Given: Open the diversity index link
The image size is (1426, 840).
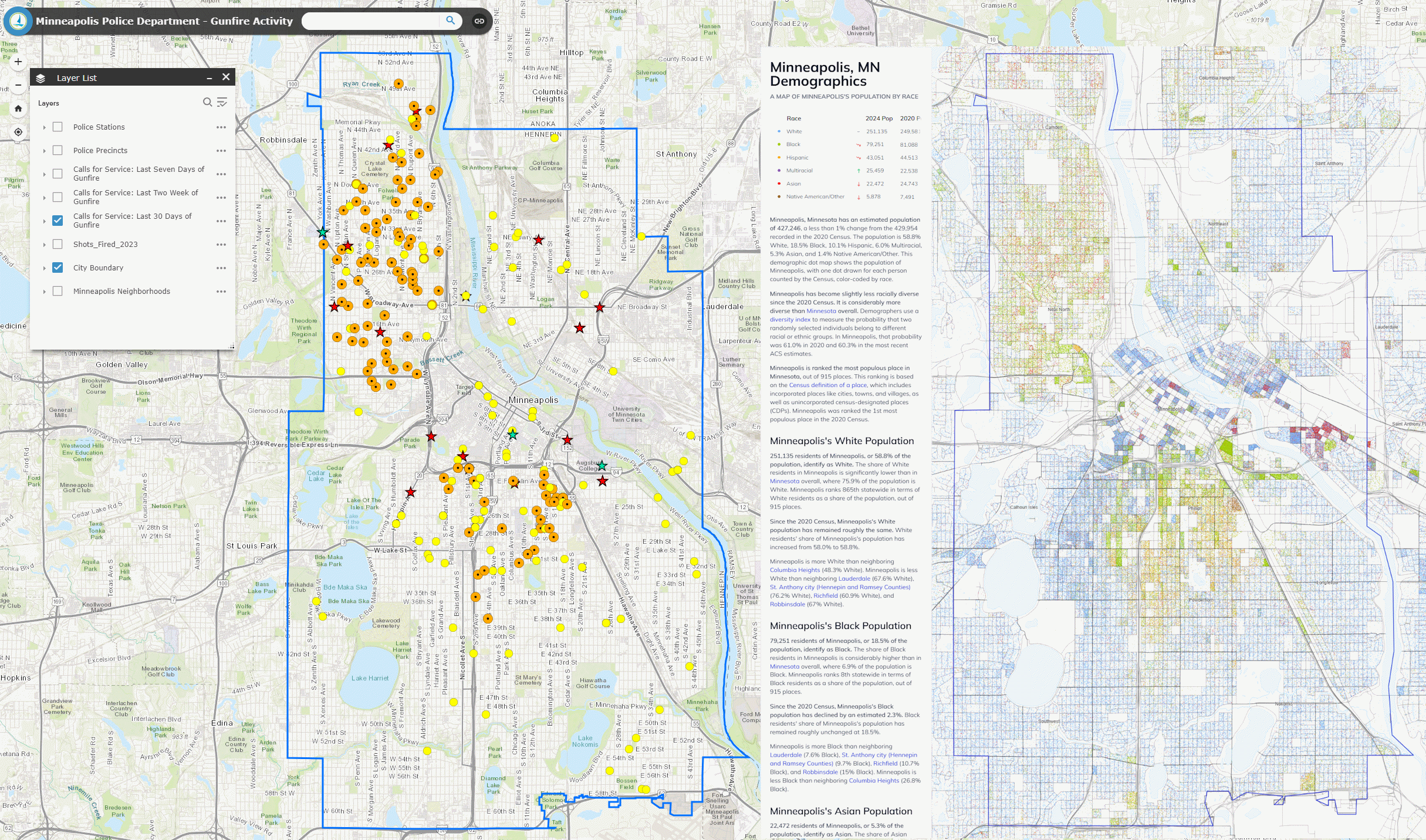Looking at the screenshot, I should (x=790, y=320).
